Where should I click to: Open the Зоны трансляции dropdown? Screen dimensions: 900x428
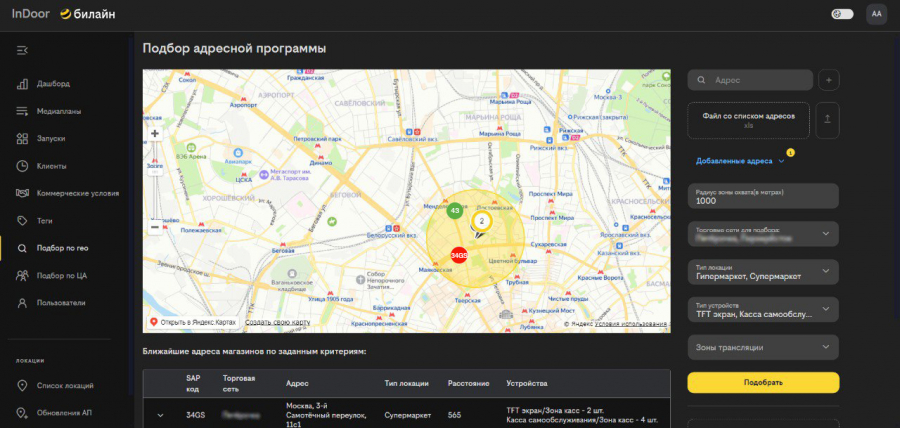[x=763, y=347]
